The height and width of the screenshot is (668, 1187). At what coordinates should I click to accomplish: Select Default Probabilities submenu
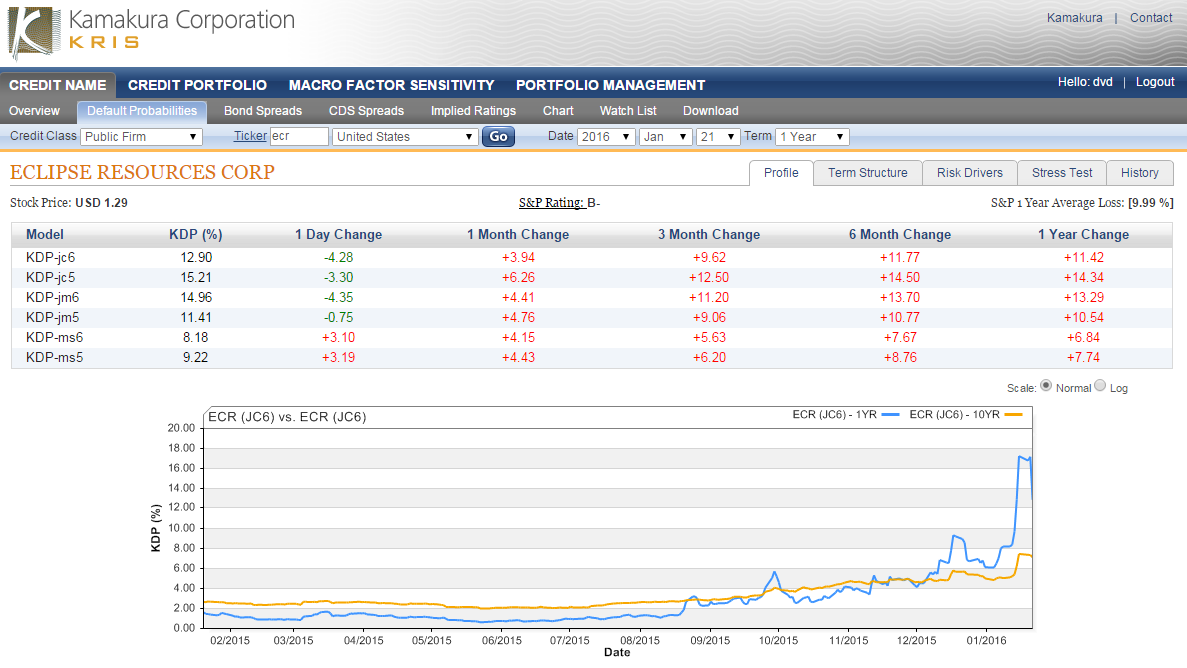(x=142, y=111)
